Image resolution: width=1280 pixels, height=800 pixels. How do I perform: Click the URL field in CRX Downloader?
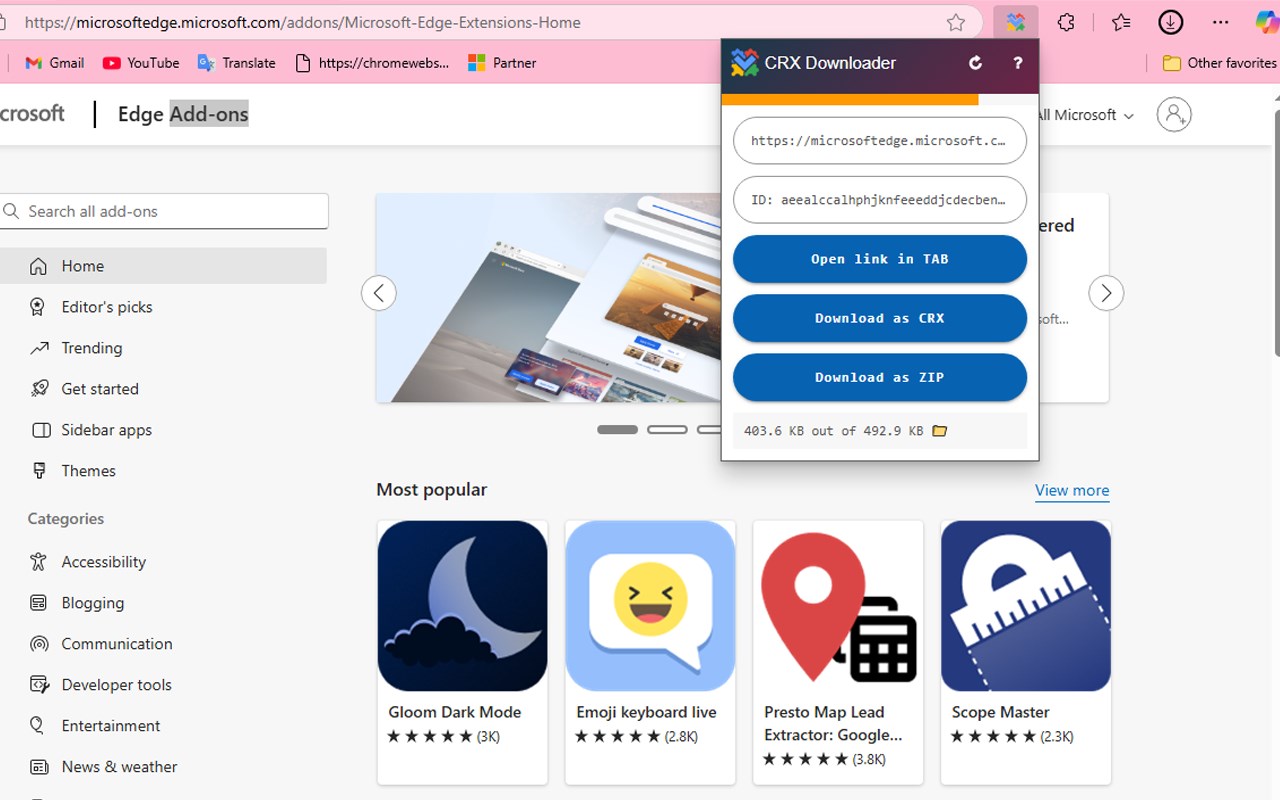click(x=880, y=141)
